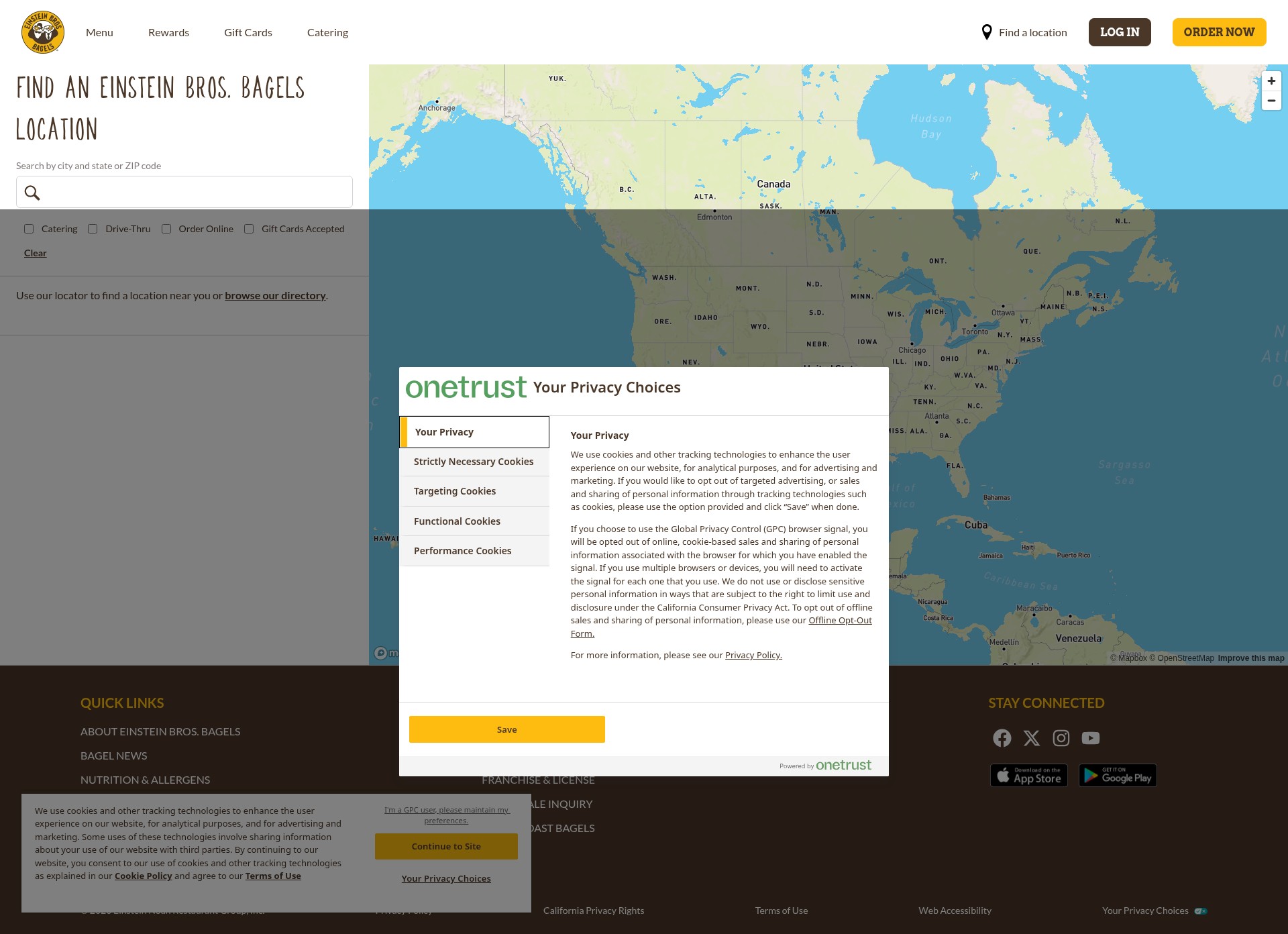
Task: Click Improve this map link
Action: [x=1251, y=658]
